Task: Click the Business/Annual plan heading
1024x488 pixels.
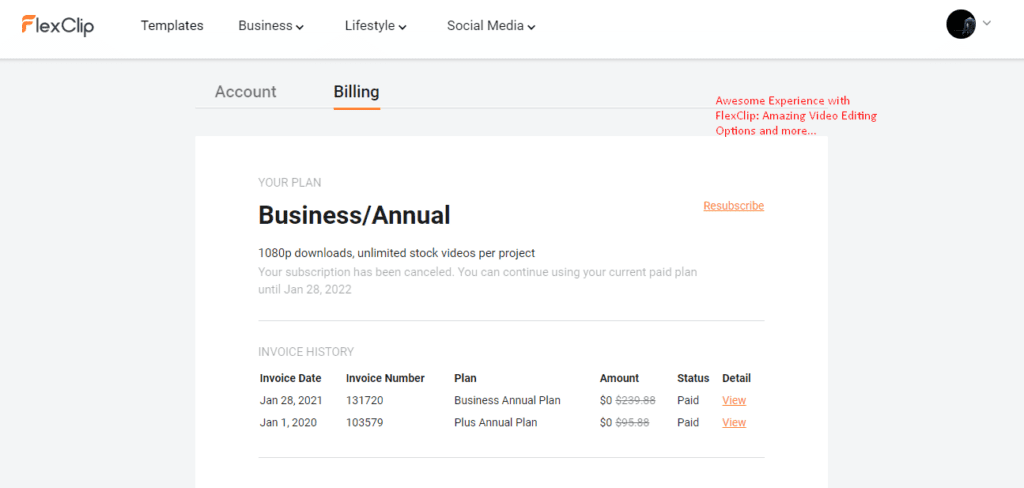Action: tap(354, 215)
